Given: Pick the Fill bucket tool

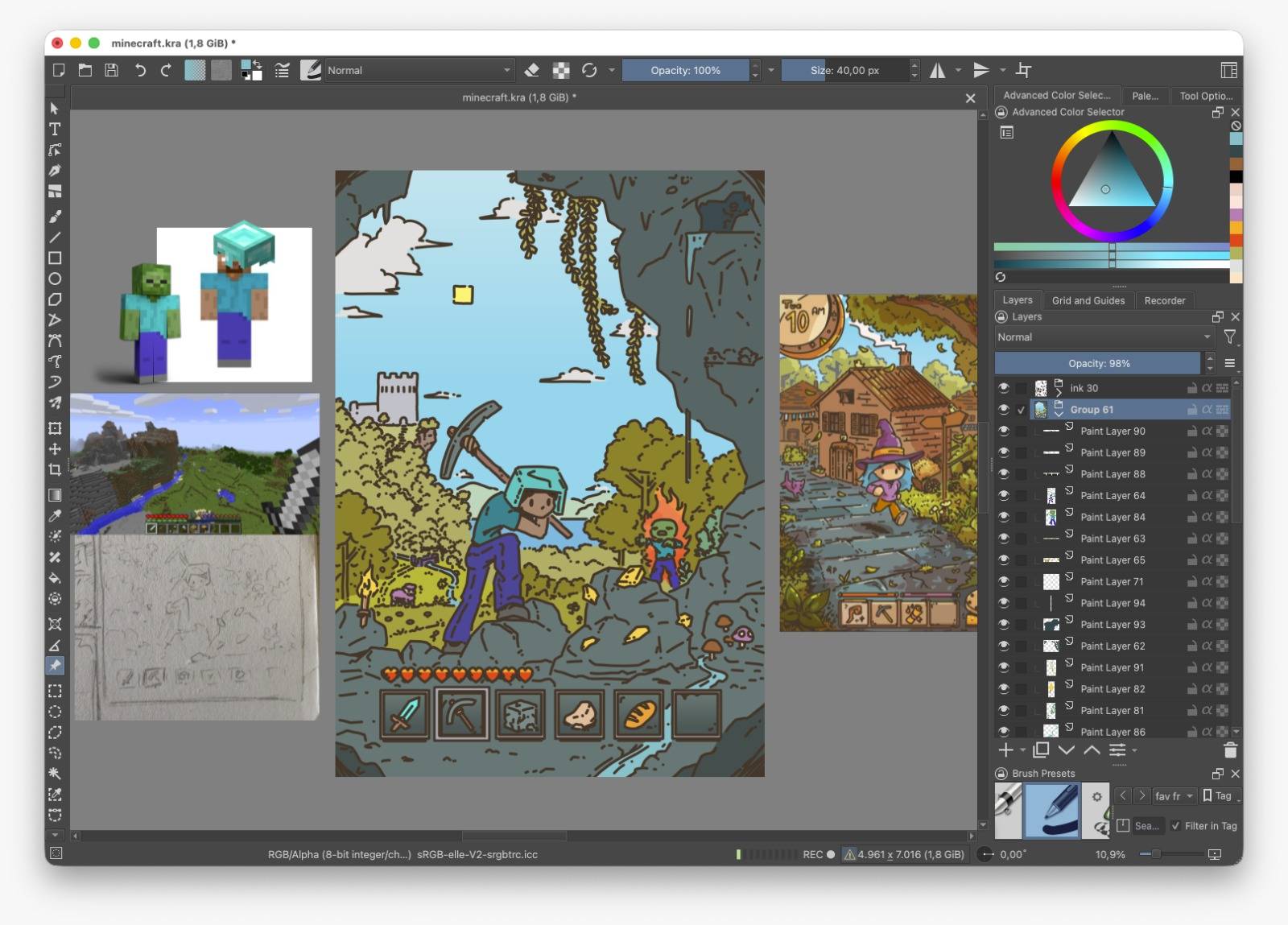Looking at the screenshot, I should point(55,577).
